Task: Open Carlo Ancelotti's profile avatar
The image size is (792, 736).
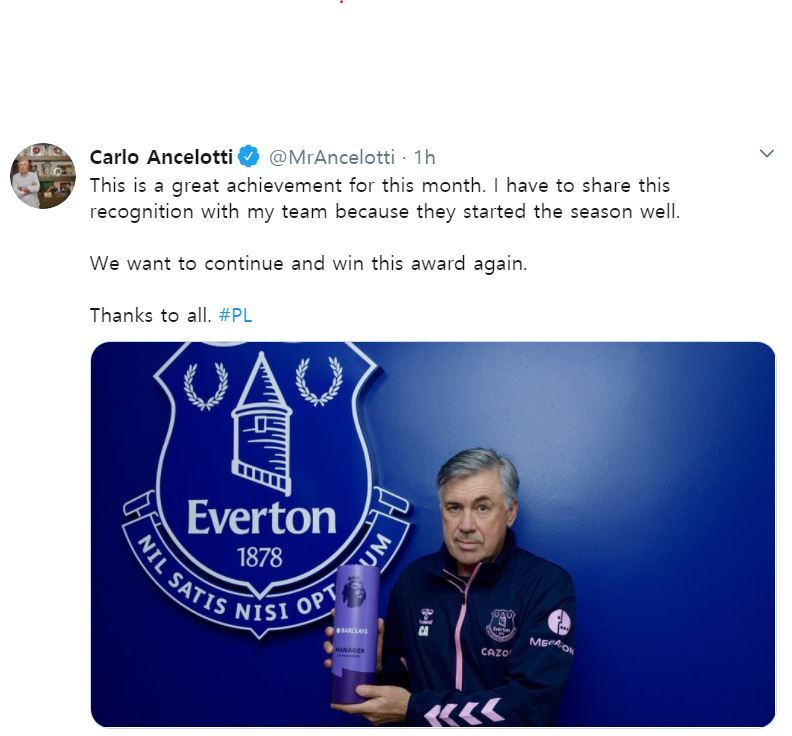Action: (43, 176)
